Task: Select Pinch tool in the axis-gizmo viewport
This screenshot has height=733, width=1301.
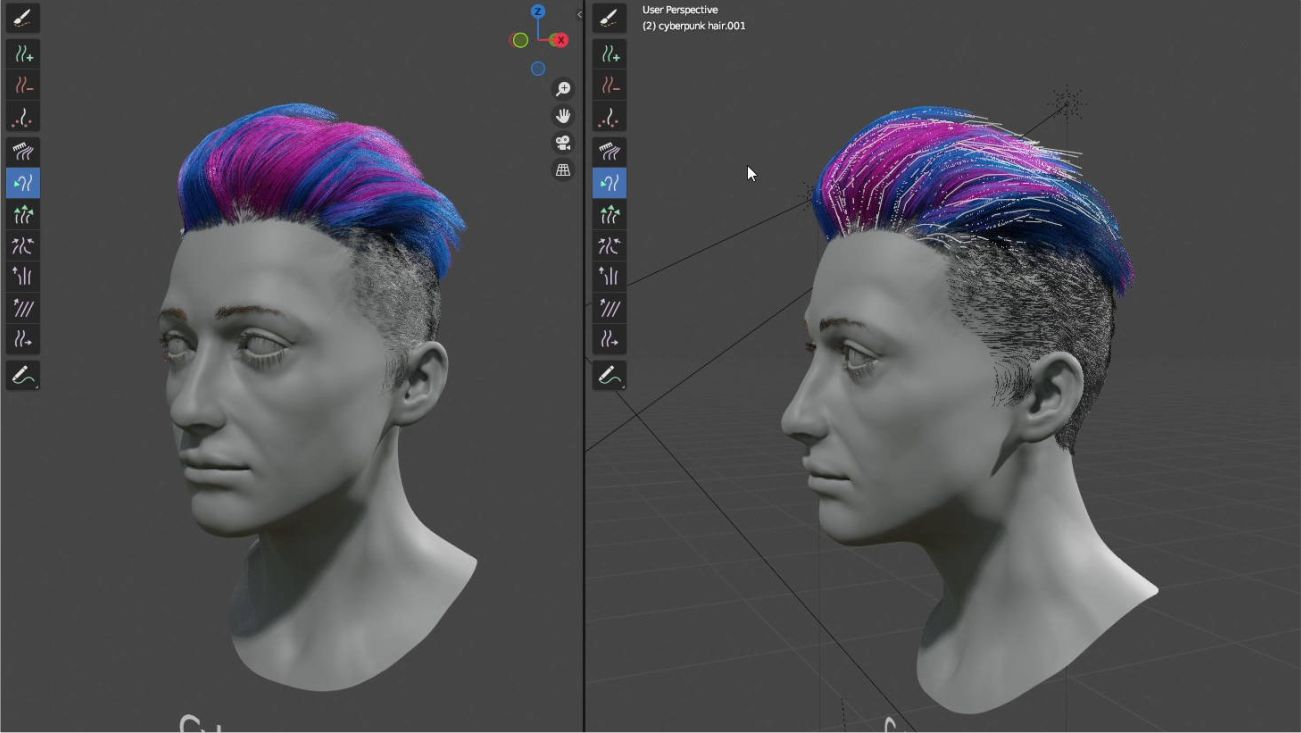Action: [23, 245]
